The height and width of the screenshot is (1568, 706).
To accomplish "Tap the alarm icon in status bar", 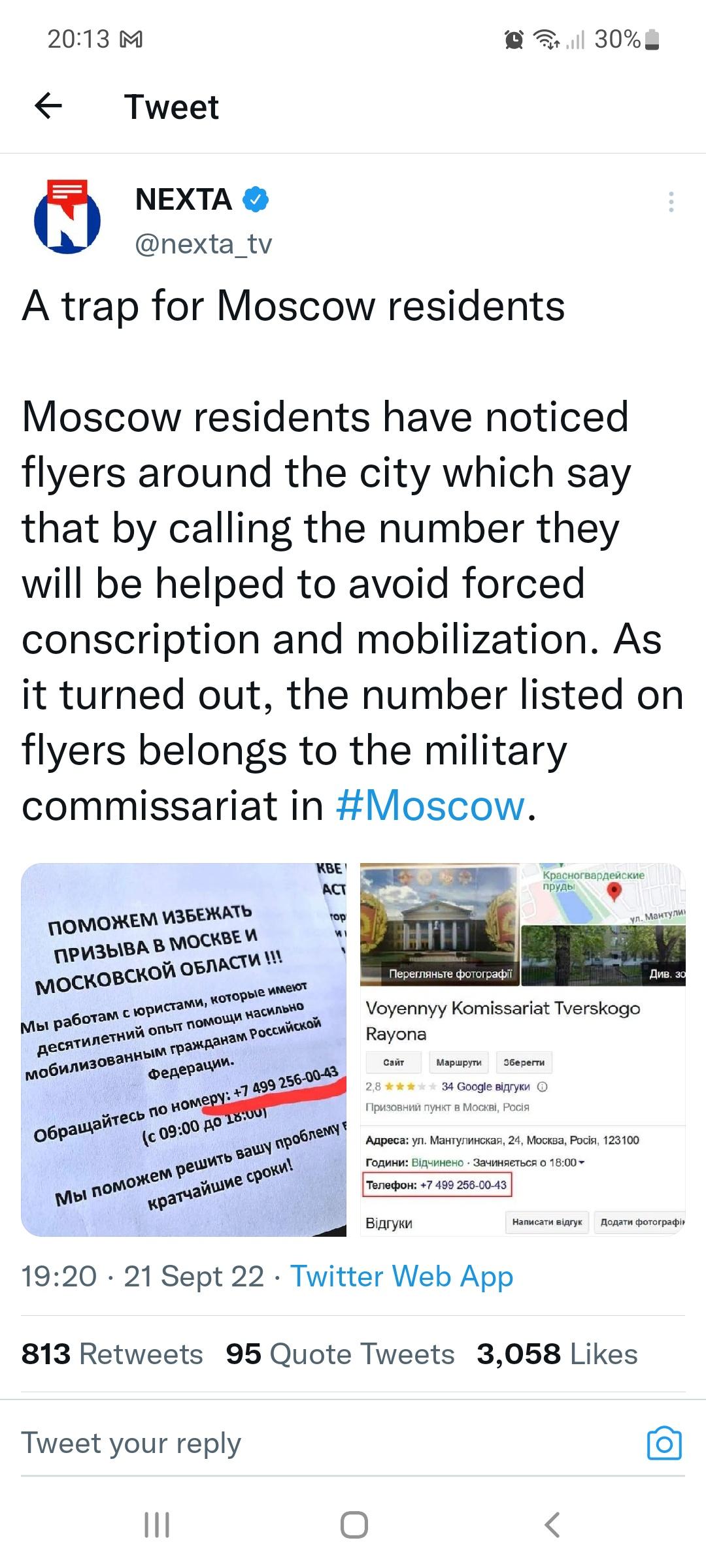I will (x=514, y=41).
